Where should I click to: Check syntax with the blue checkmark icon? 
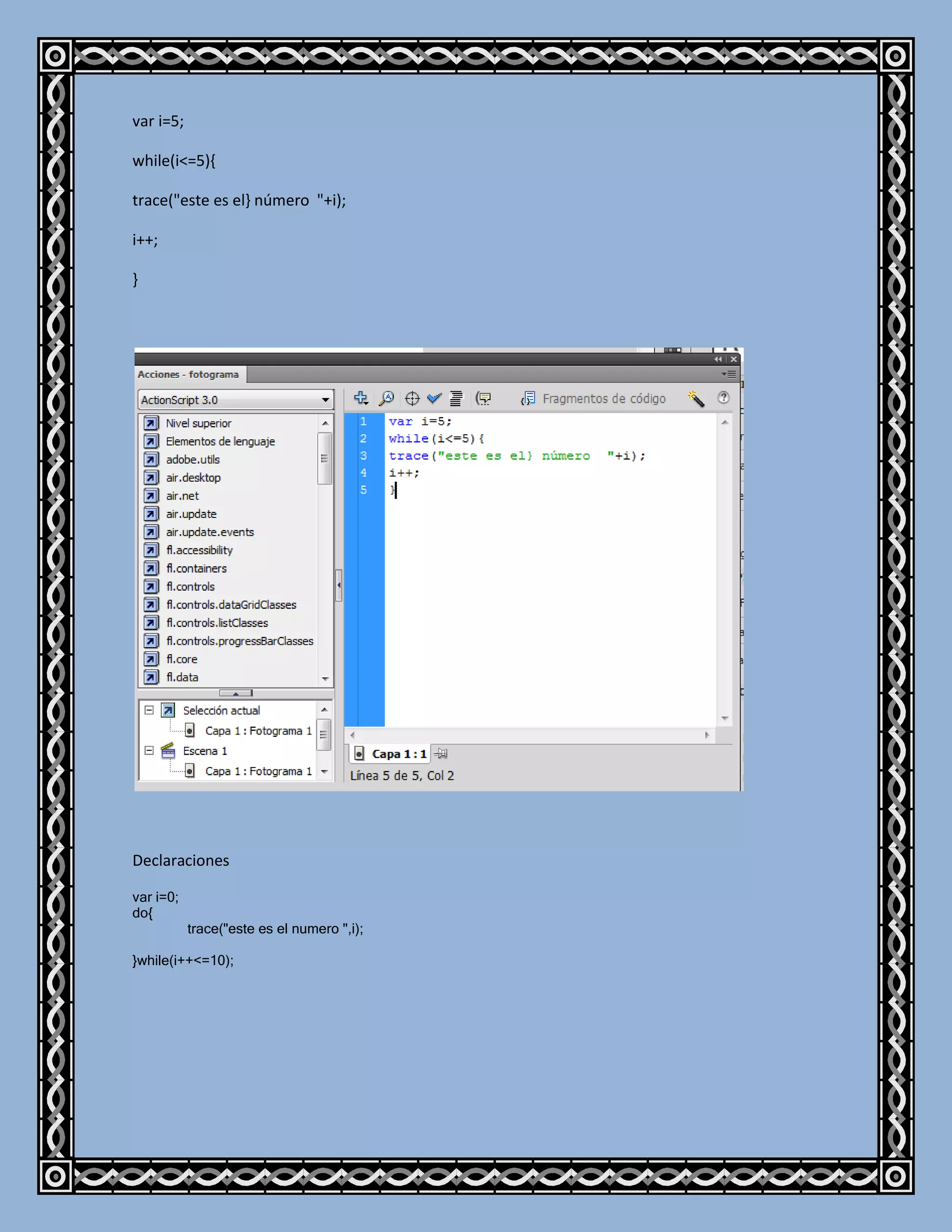434,398
